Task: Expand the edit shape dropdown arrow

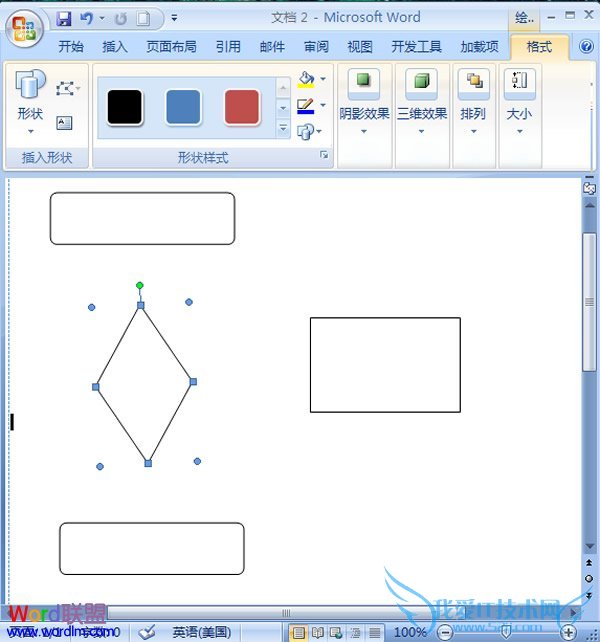Action: pyautogui.click(x=78, y=88)
